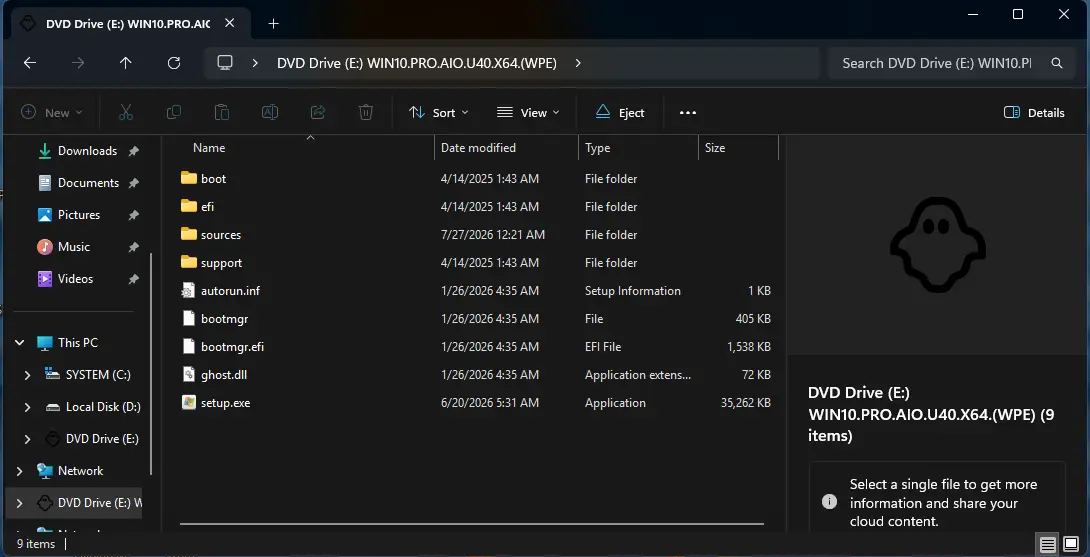
Task: Expand the Network tree node
Action: coord(19,471)
